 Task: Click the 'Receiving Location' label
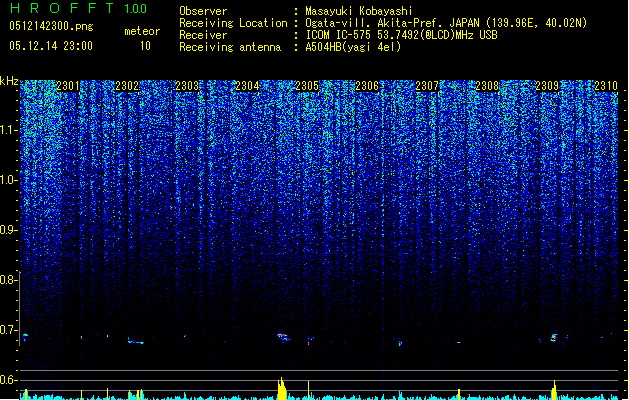pos(233,23)
